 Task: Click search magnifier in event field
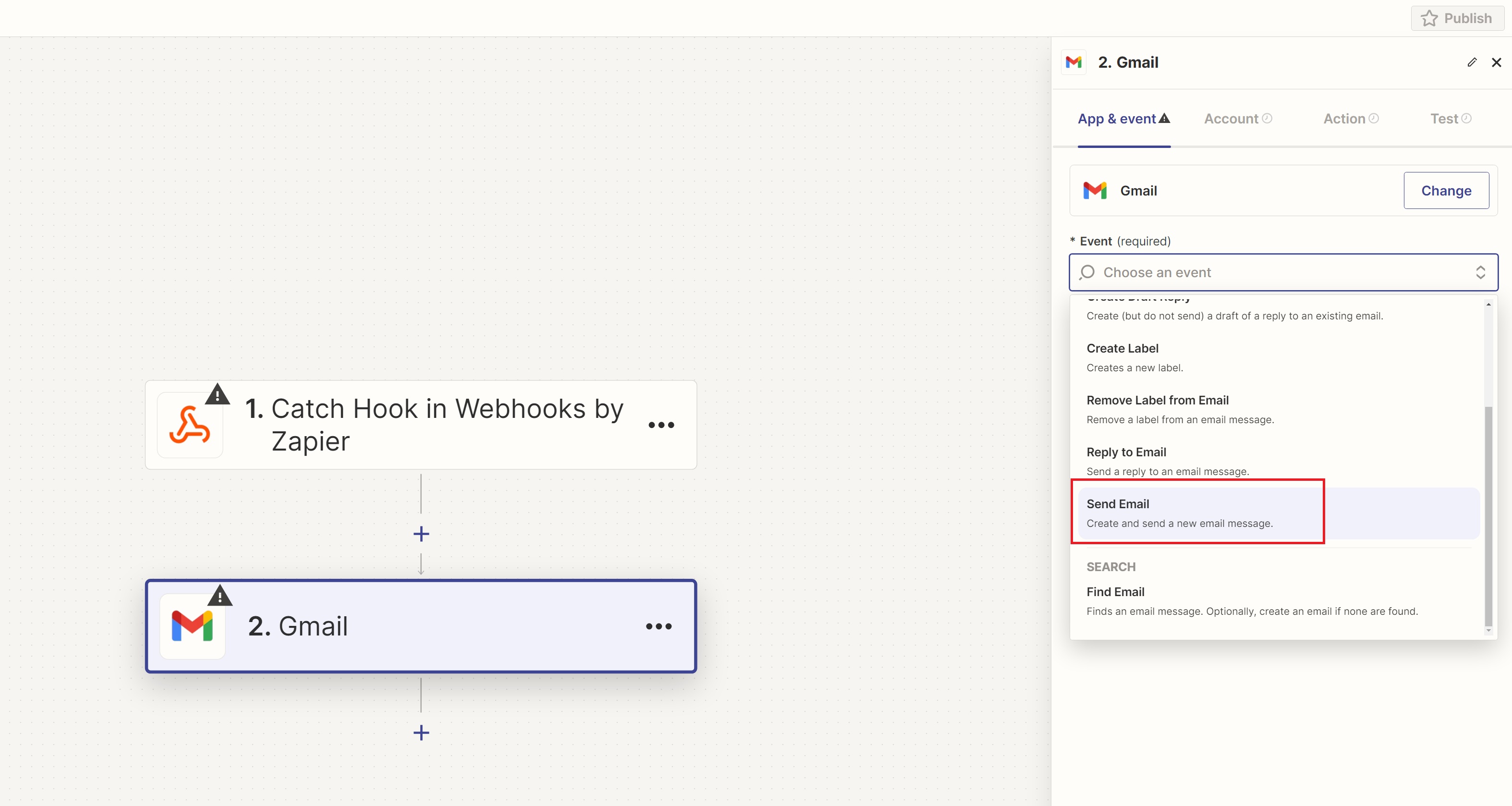point(1086,272)
